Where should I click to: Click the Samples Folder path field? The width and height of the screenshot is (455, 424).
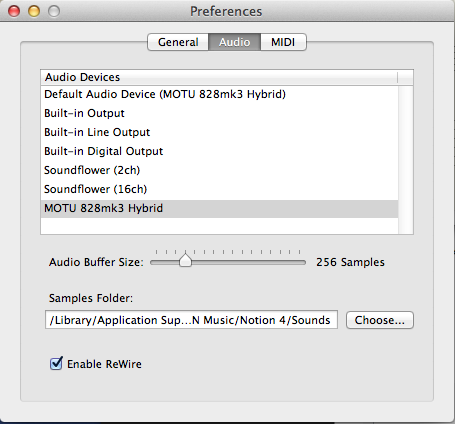(191, 320)
